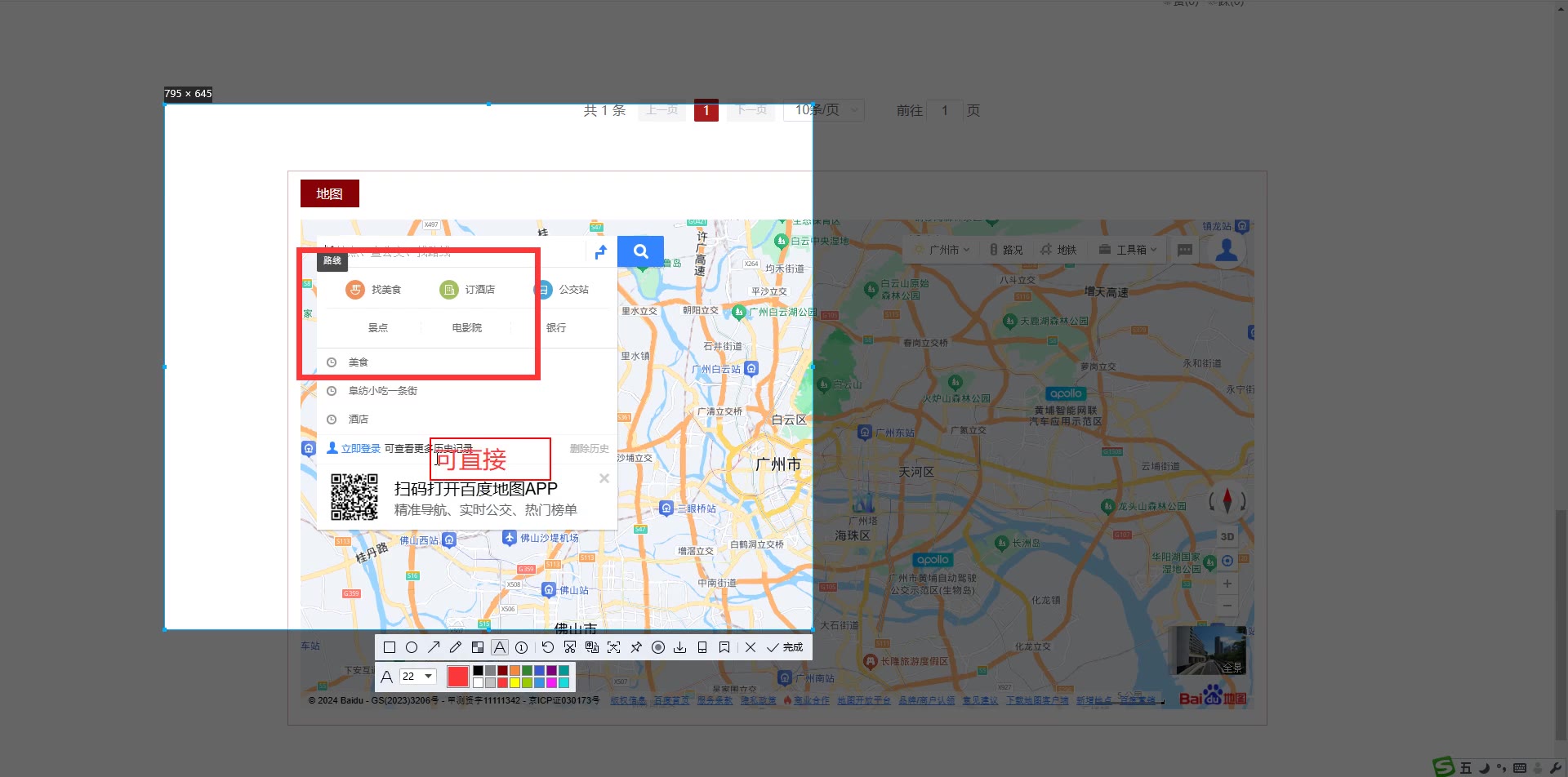1568x777 pixels.
Task: Pin the screenshot to screen
Action: (x=636, y=647)
